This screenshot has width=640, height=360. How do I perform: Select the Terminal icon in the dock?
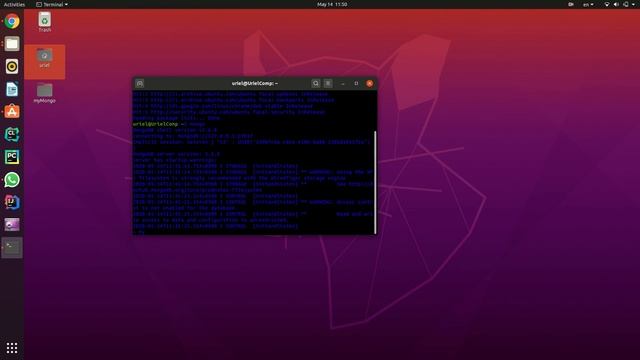(12, 247)
